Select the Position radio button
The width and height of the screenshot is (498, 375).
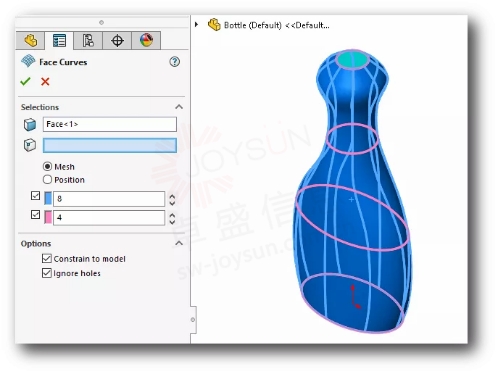pyautogui.click(x=47, y=180)
